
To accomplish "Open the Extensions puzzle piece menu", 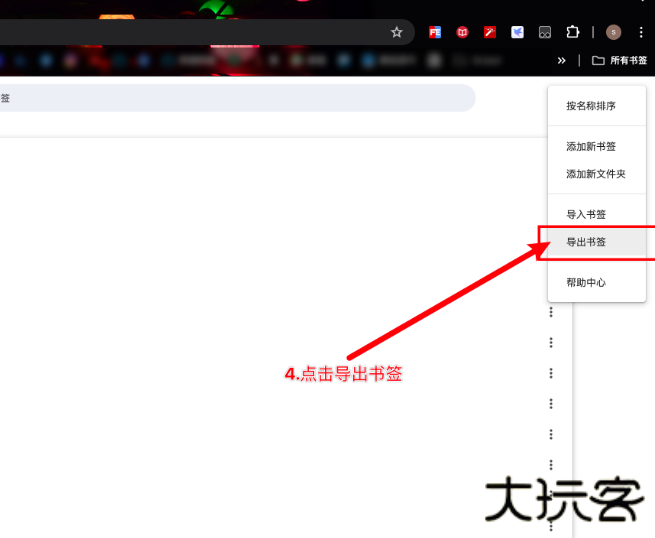I will 573,32.
